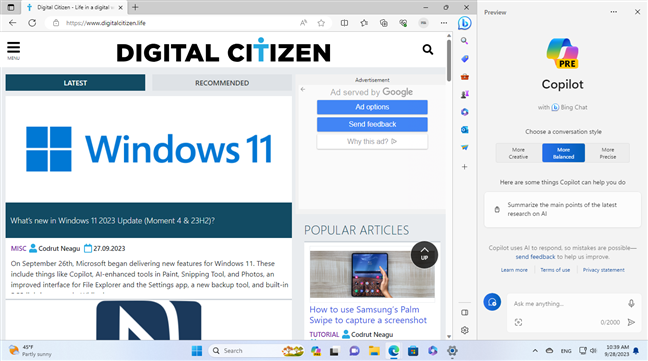Open Copilot pane more options
This screenshot has height=361, width=648.
pyautogui.click(x=614, y=12)
